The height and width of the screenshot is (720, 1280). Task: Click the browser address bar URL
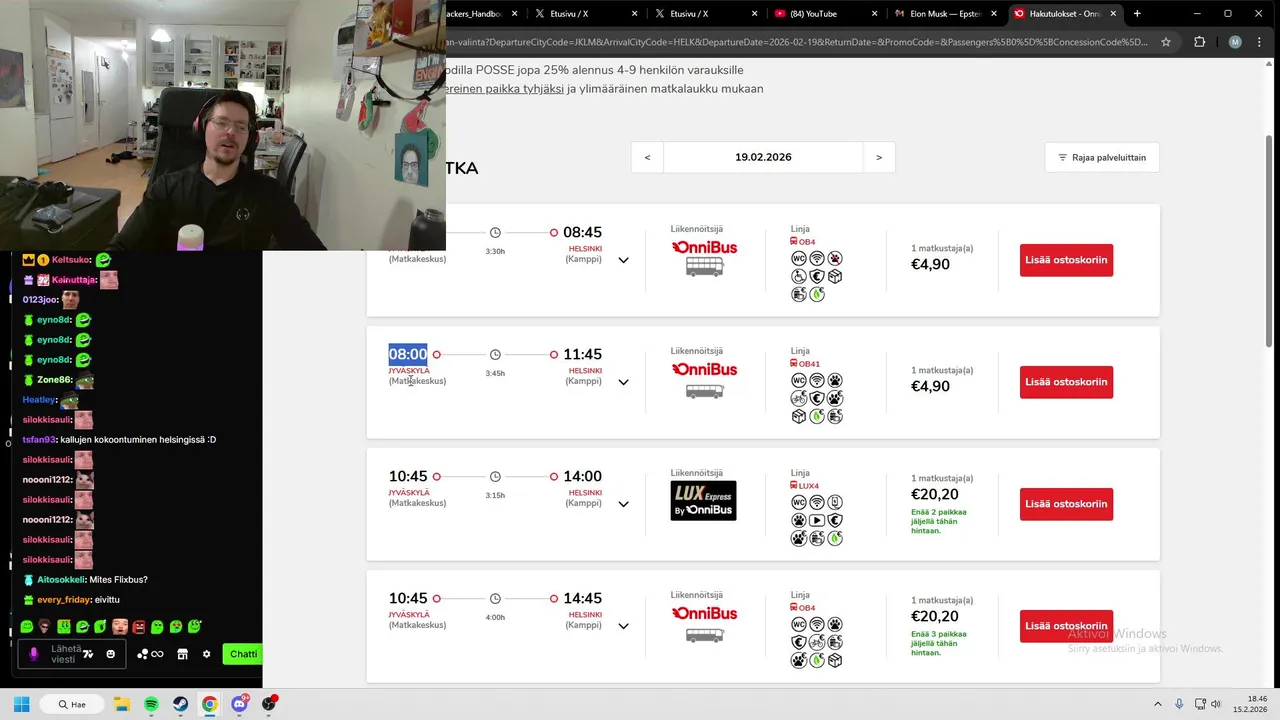pos(796,42)
